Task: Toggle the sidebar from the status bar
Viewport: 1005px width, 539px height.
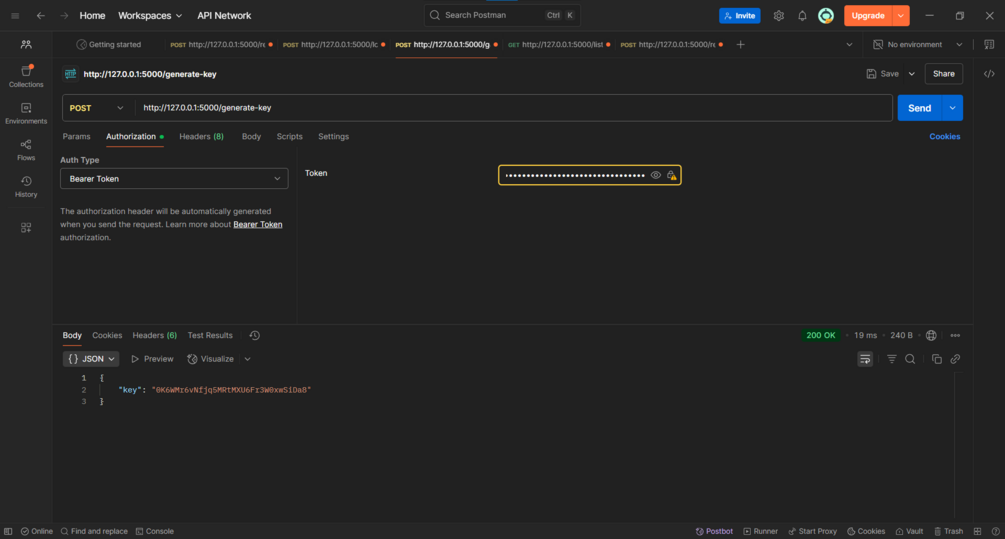Action: point(8,531)
